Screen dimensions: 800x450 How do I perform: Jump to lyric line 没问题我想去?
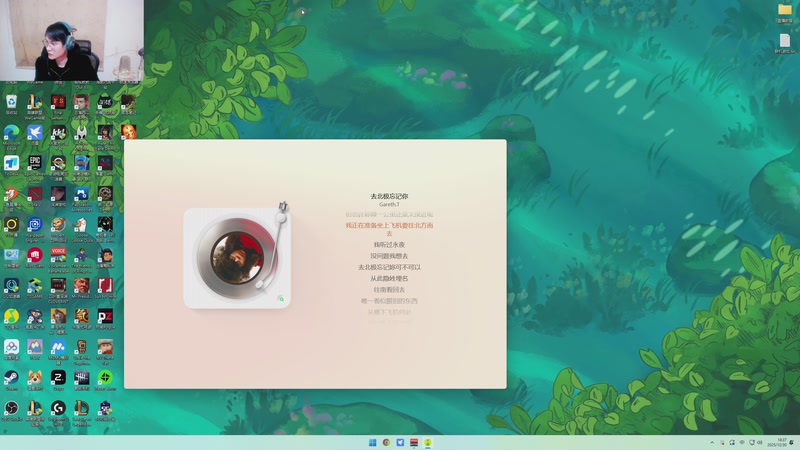389,256
